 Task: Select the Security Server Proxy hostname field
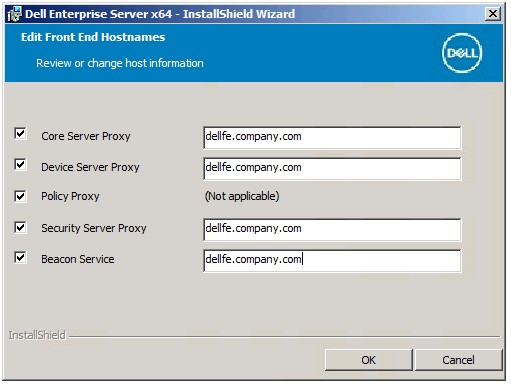(332, 230)
